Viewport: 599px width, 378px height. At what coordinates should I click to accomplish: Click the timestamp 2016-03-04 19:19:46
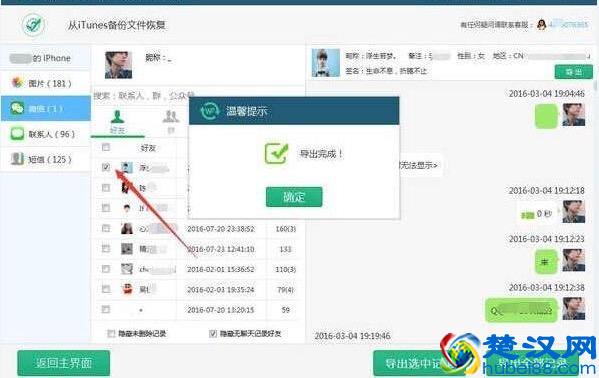352,336
